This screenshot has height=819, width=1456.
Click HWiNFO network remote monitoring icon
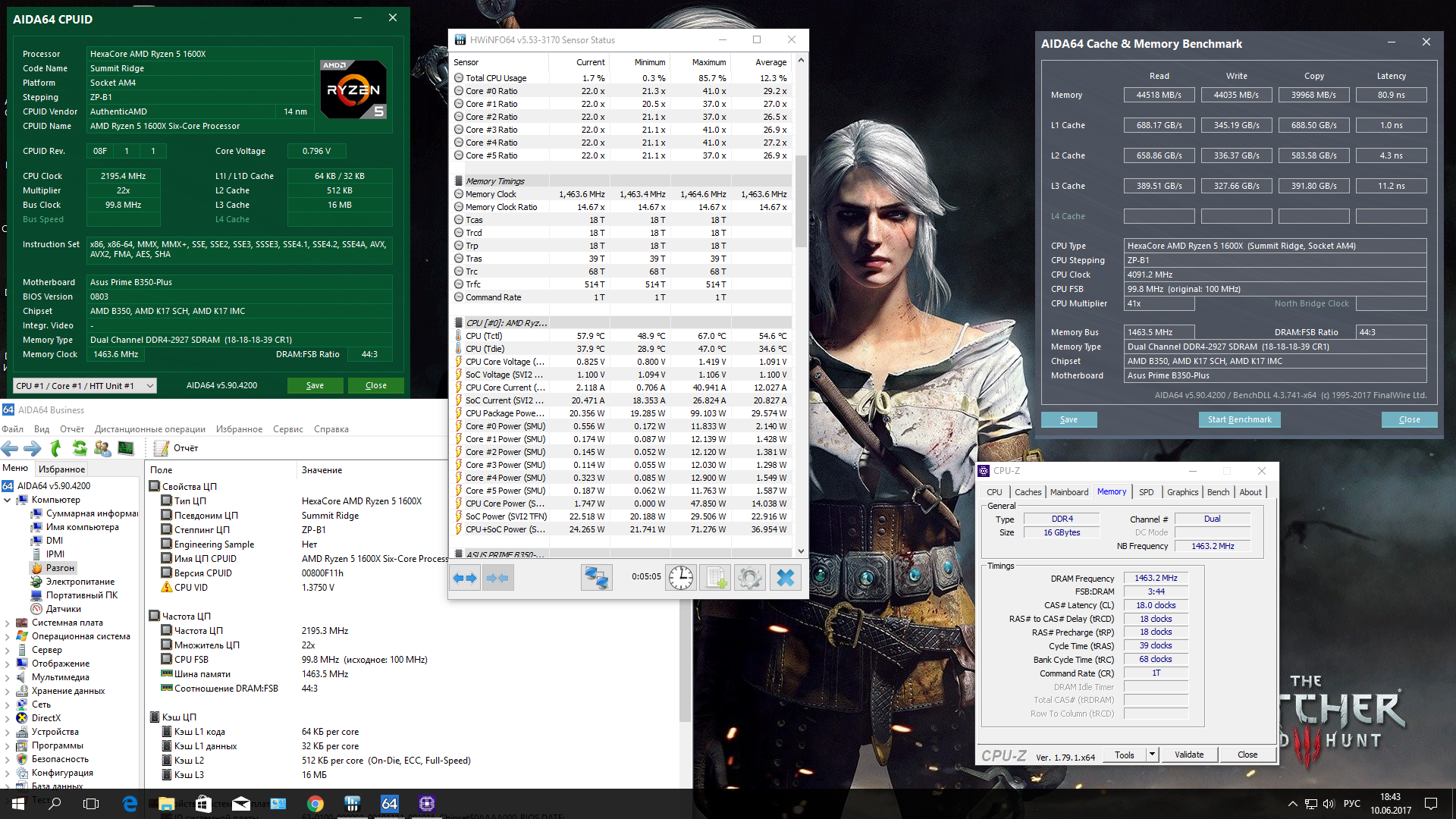pos(596,578)
